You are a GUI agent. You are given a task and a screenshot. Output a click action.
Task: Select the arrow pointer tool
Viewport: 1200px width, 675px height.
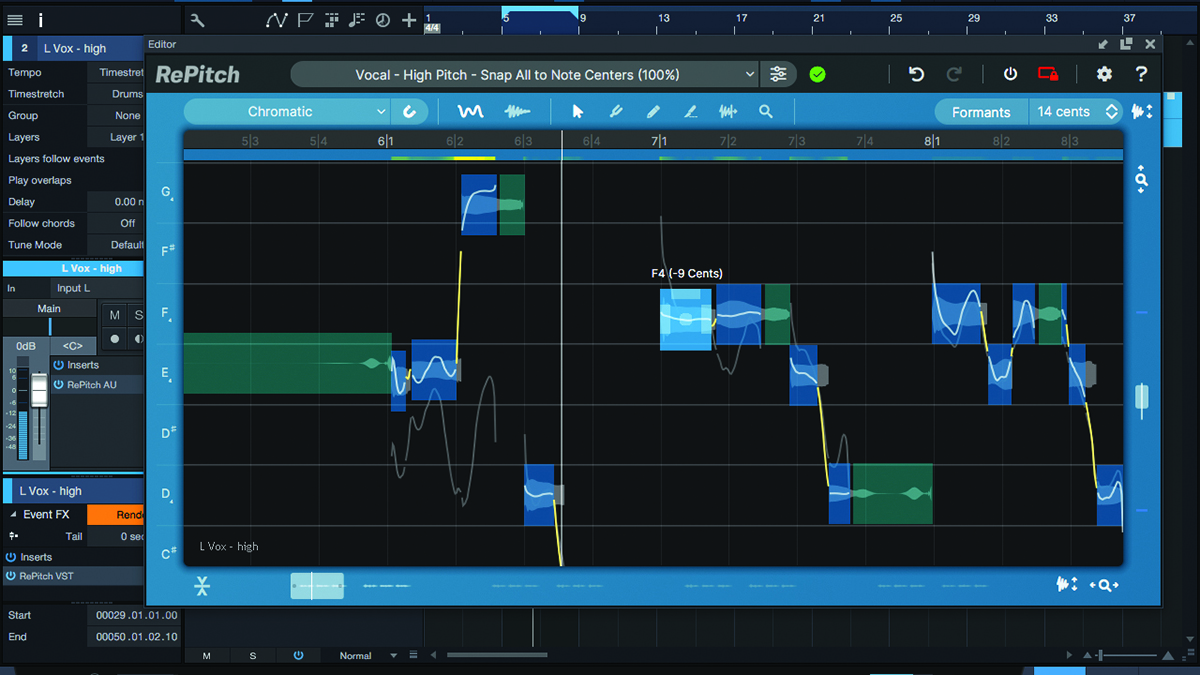[x=578, y=112]
